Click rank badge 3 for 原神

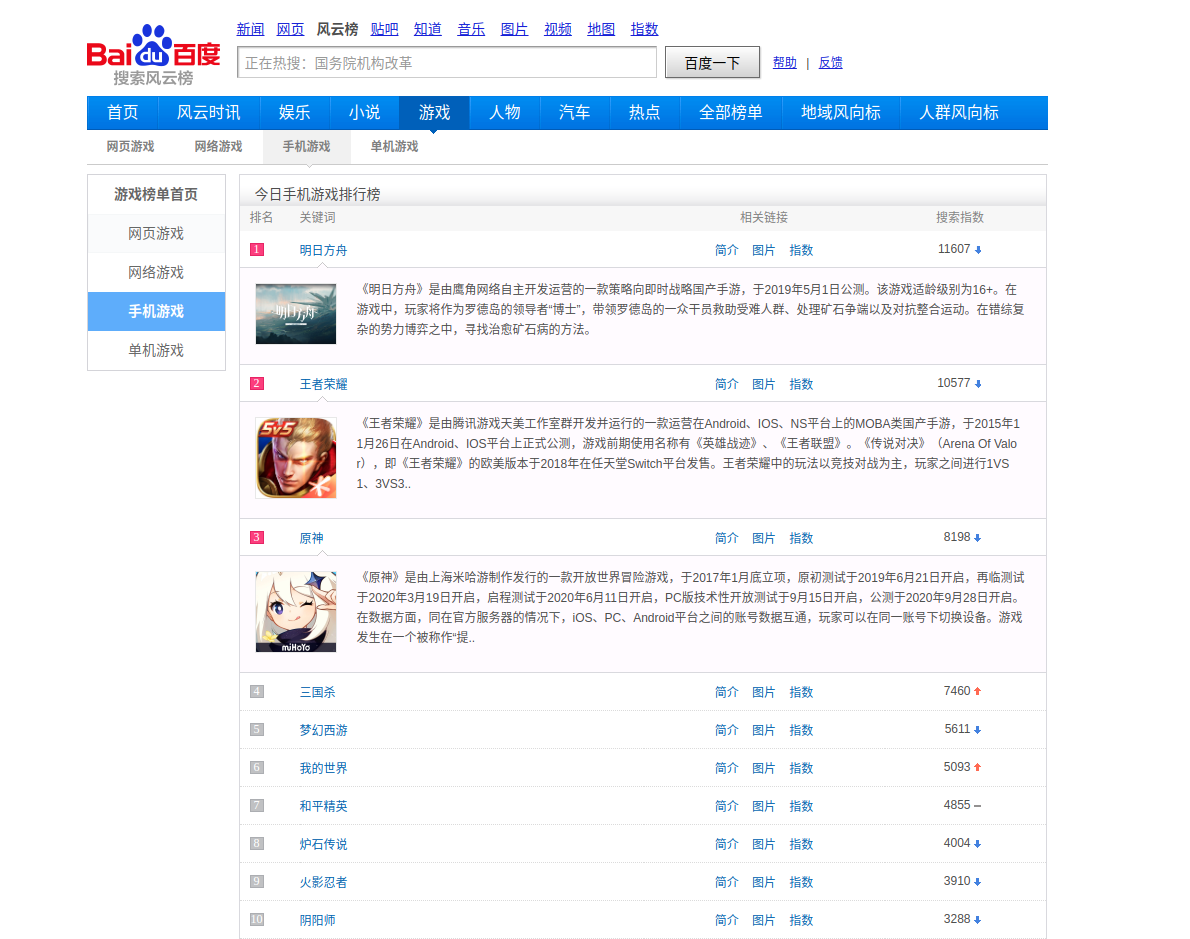pos(257,537)
